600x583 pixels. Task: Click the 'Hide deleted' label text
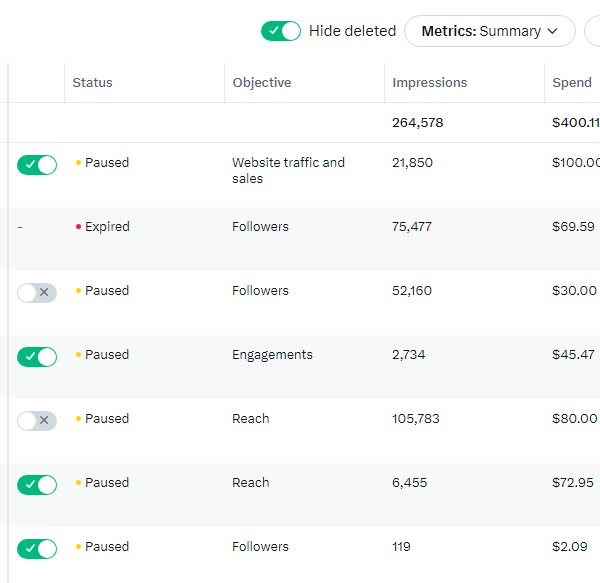[x=352, y=31]
